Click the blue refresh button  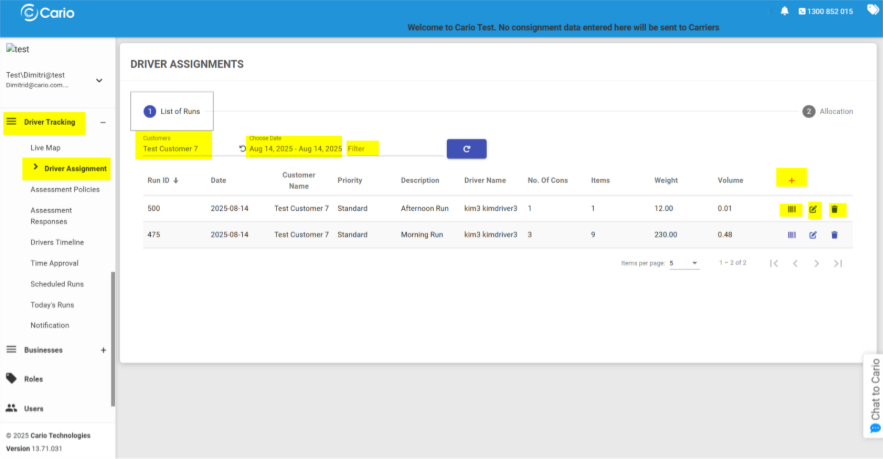[x=466, y=148]
